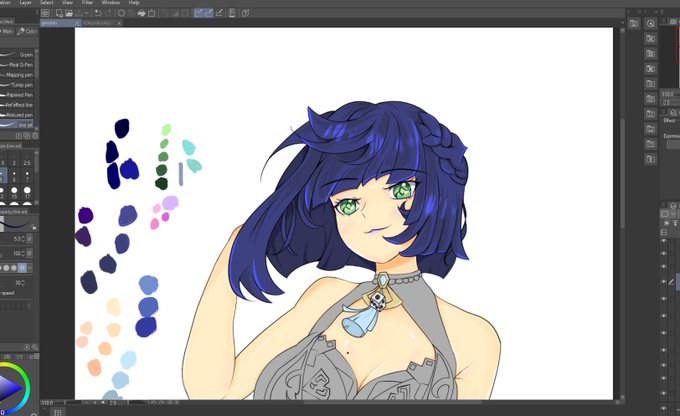680x416 pixels.
Task: Click the trash icon below the sub tool list
Action: [35, 136]
